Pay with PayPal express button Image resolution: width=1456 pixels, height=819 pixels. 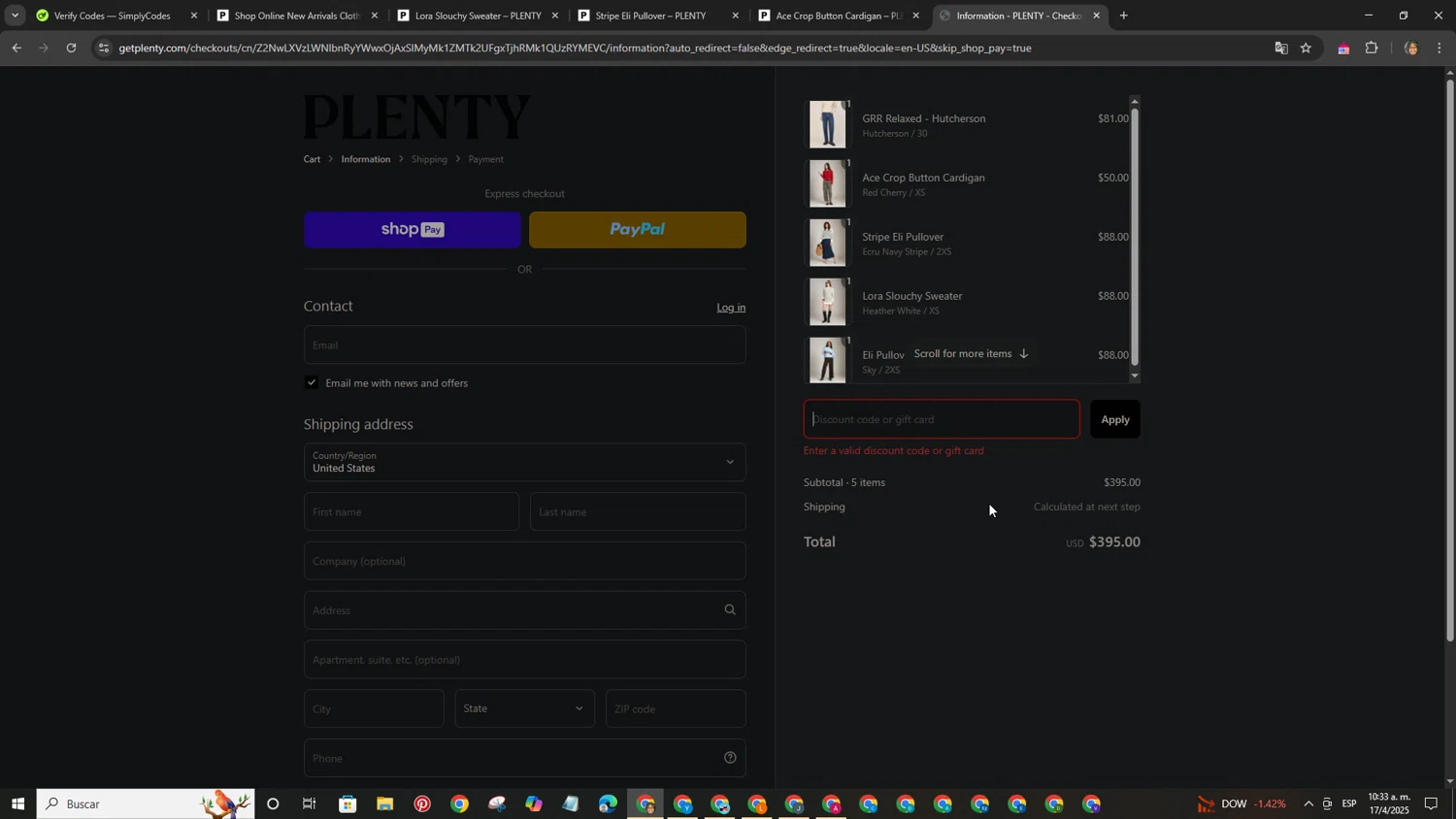tap(638, 230)
